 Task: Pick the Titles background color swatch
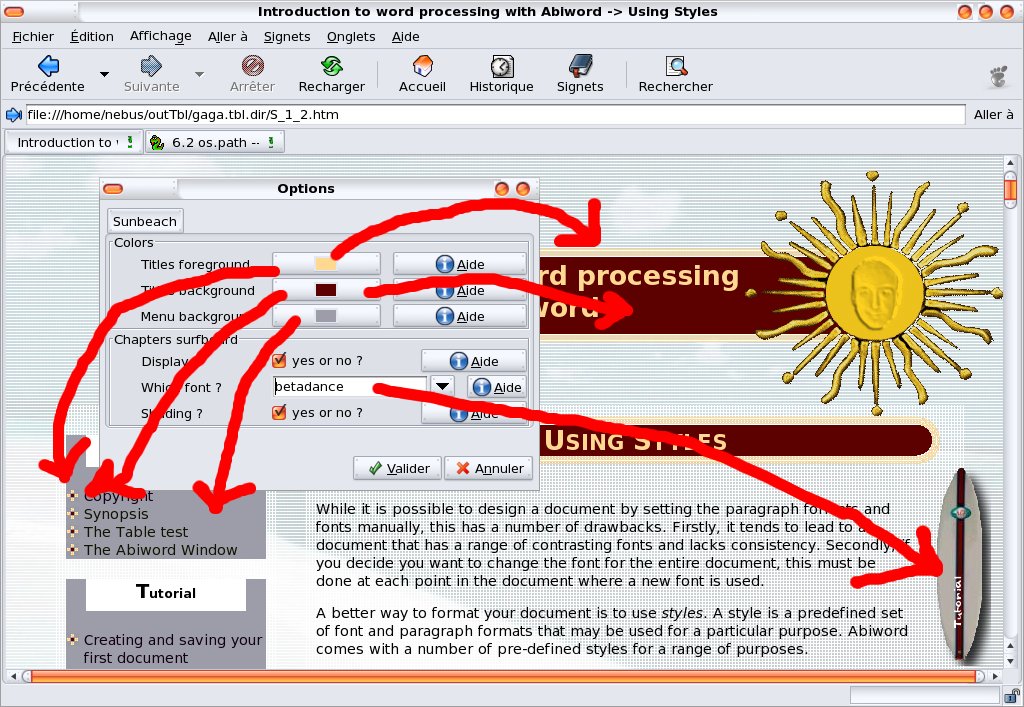point(326,290)
